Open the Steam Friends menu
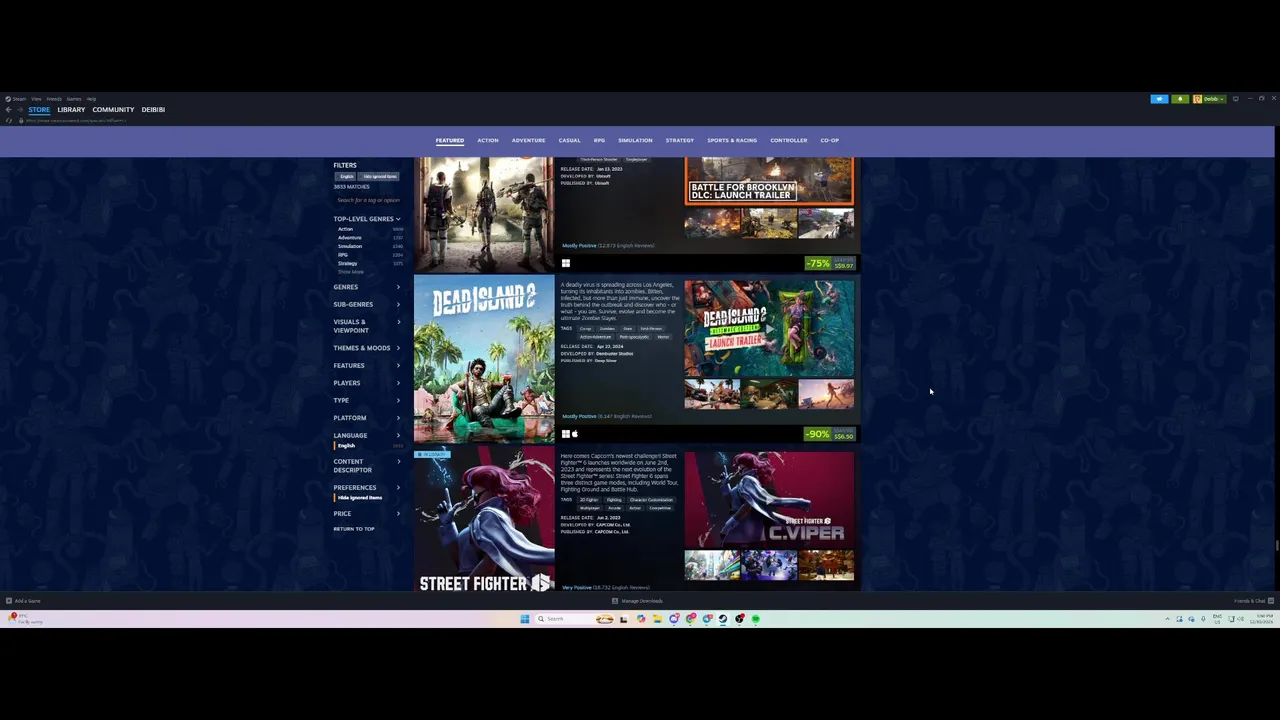The width and height of the screenshot is (1280, 720). pyautogui.click(x=54, y=99)
